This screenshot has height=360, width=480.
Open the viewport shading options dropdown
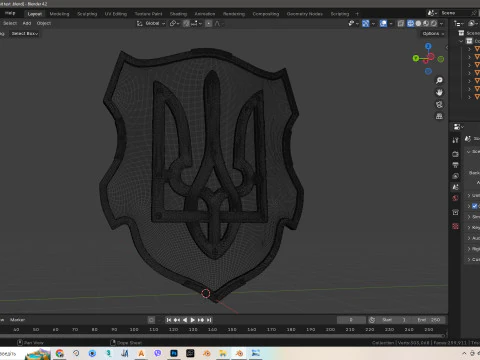442,23
